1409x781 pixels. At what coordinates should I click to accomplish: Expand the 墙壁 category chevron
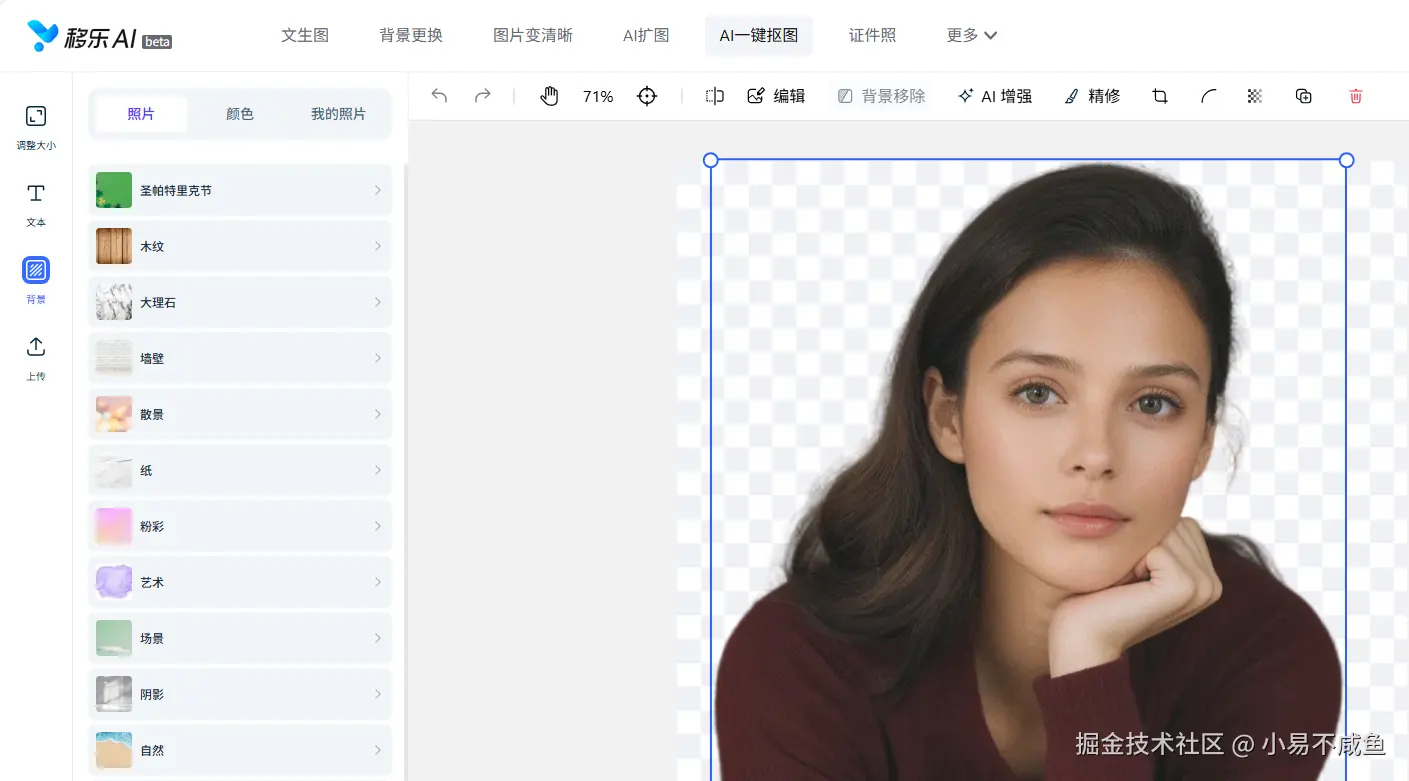click(377, 358)
